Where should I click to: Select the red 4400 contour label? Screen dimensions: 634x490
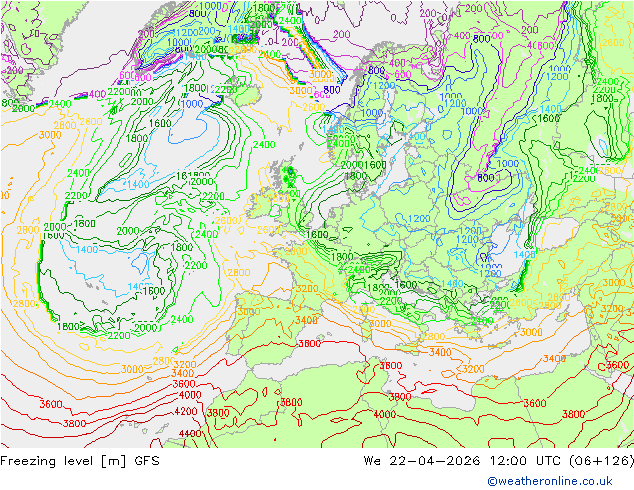[x=190, y=434]
